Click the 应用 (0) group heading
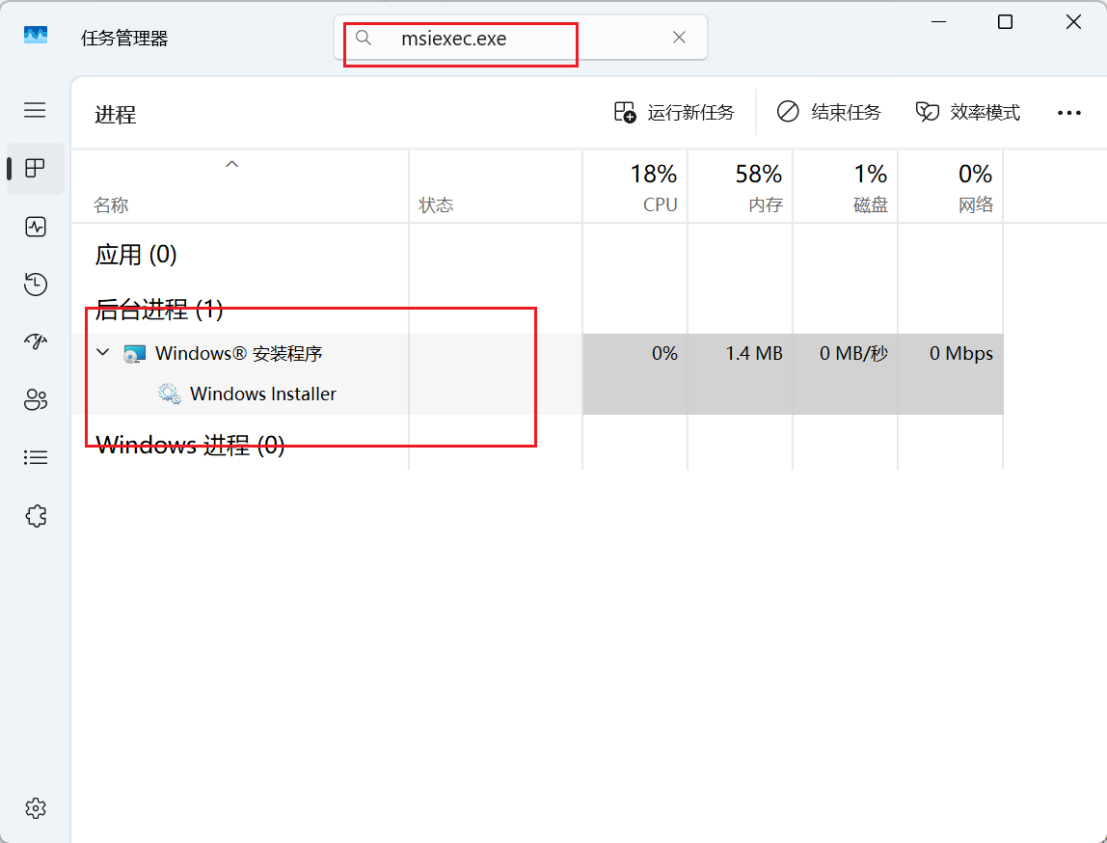The height and width of the screenshot is (843, 1107). (136, 255)
